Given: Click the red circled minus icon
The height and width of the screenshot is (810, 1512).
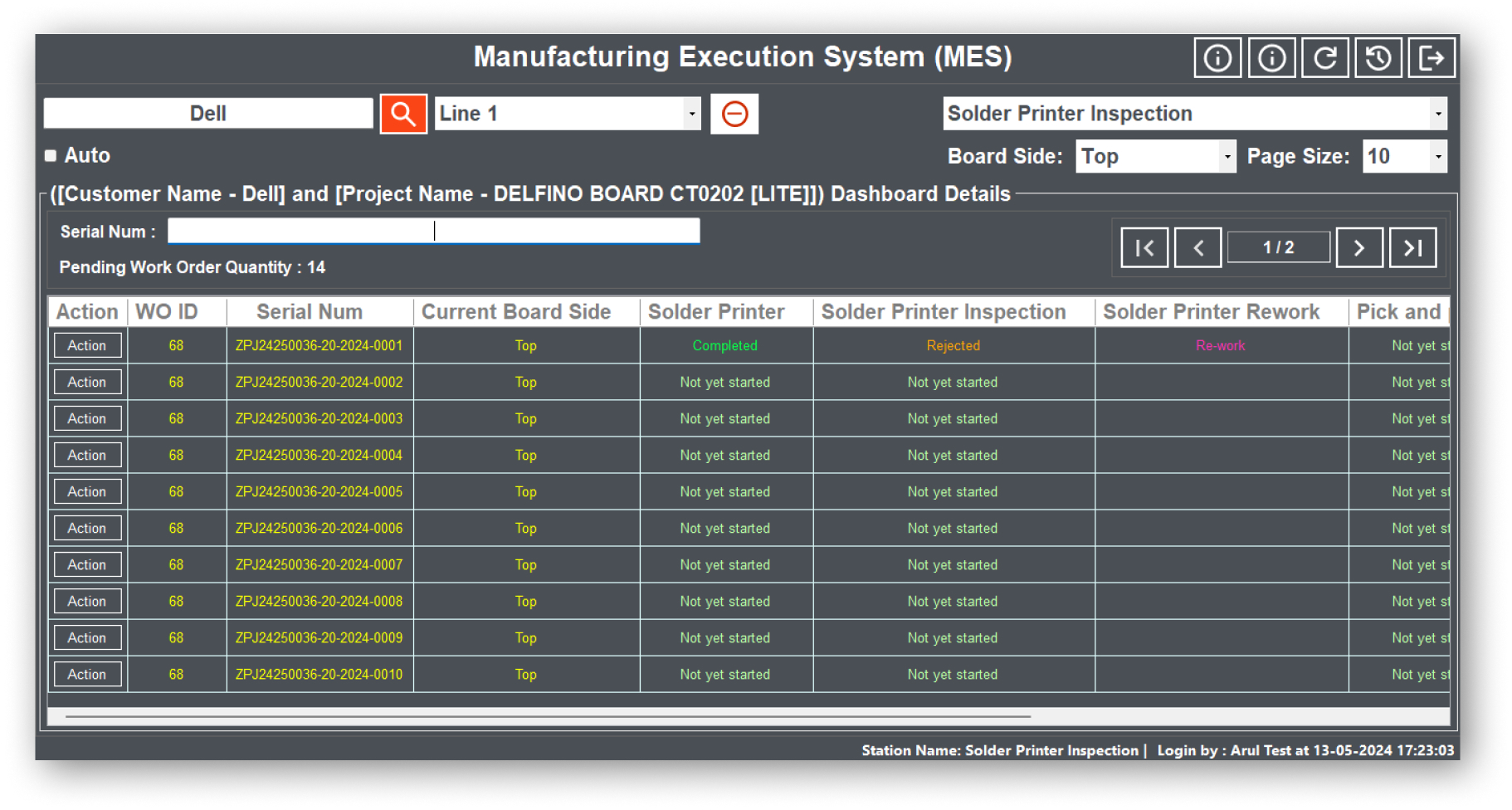Looking at the screenshot, I should (x=734, y=114).
